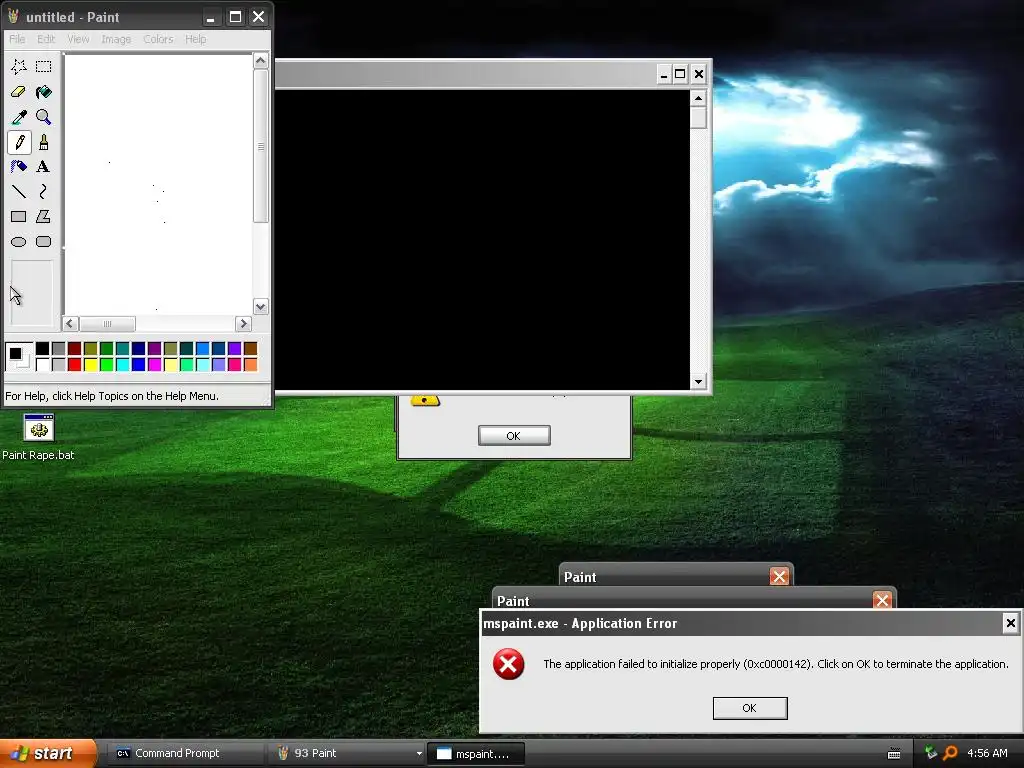Click the Paint status bar help text
This screenshot has height=768, width=1024.
point(112,396)
